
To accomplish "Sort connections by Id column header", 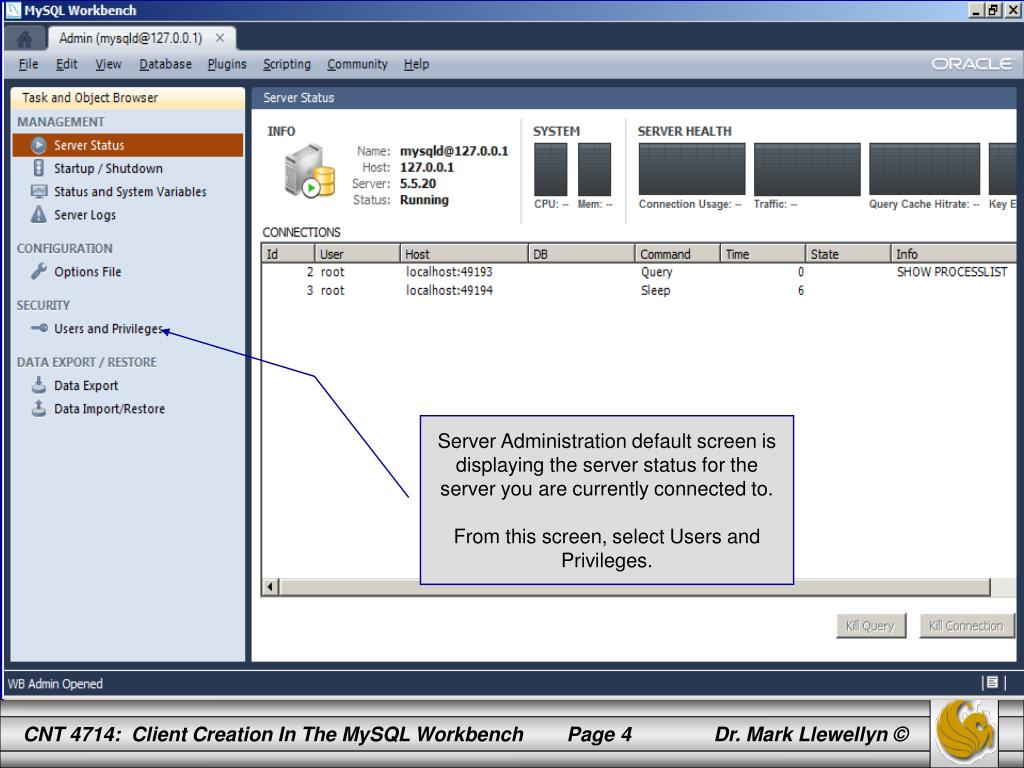I will pyautogui.click(x=288, y=253).
